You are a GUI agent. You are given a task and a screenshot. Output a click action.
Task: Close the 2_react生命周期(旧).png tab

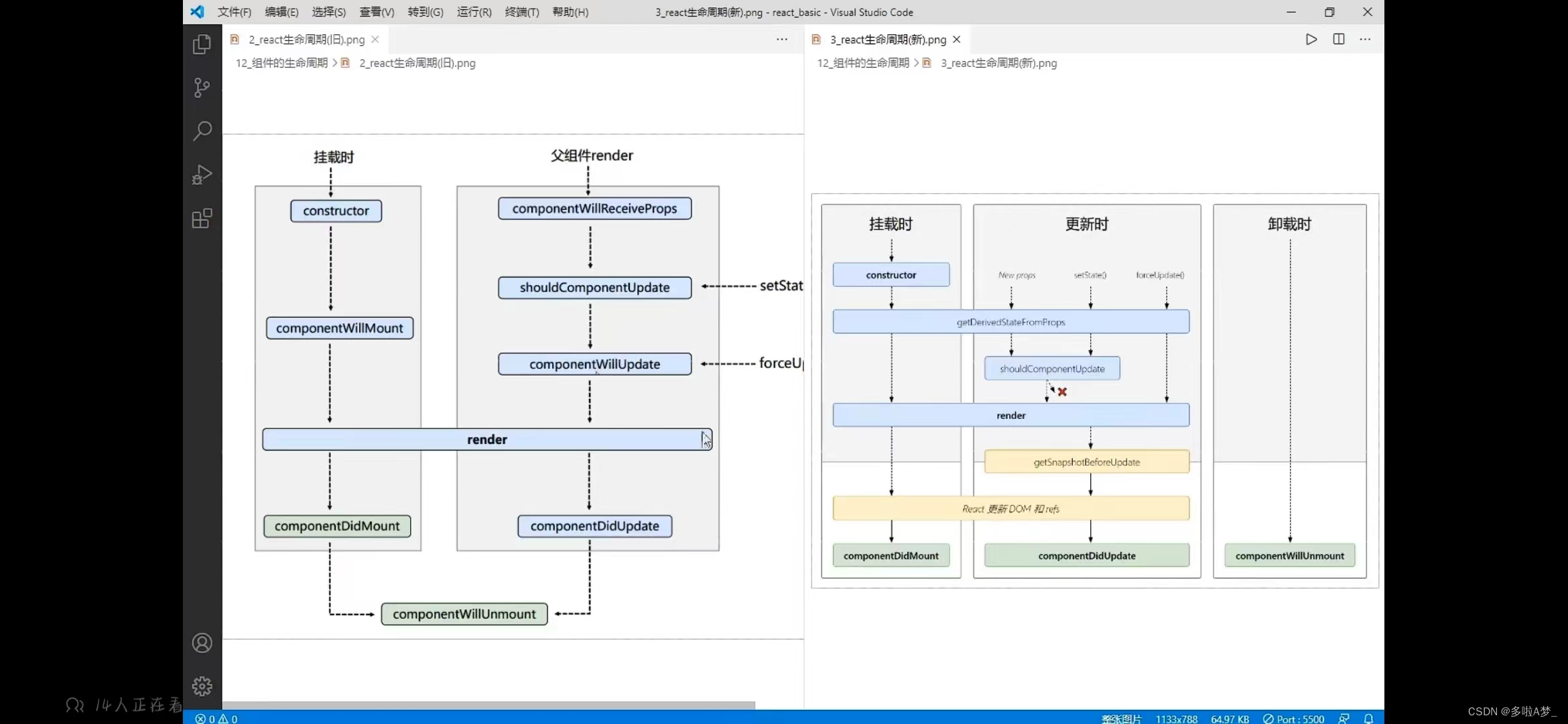(375, 40)
